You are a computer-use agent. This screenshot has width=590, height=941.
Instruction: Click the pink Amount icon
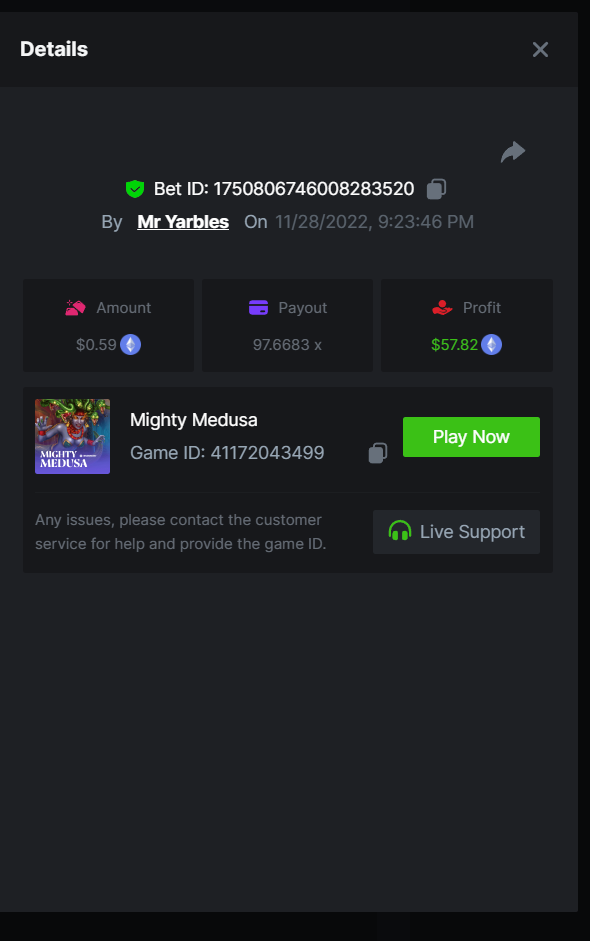point(76,308)
